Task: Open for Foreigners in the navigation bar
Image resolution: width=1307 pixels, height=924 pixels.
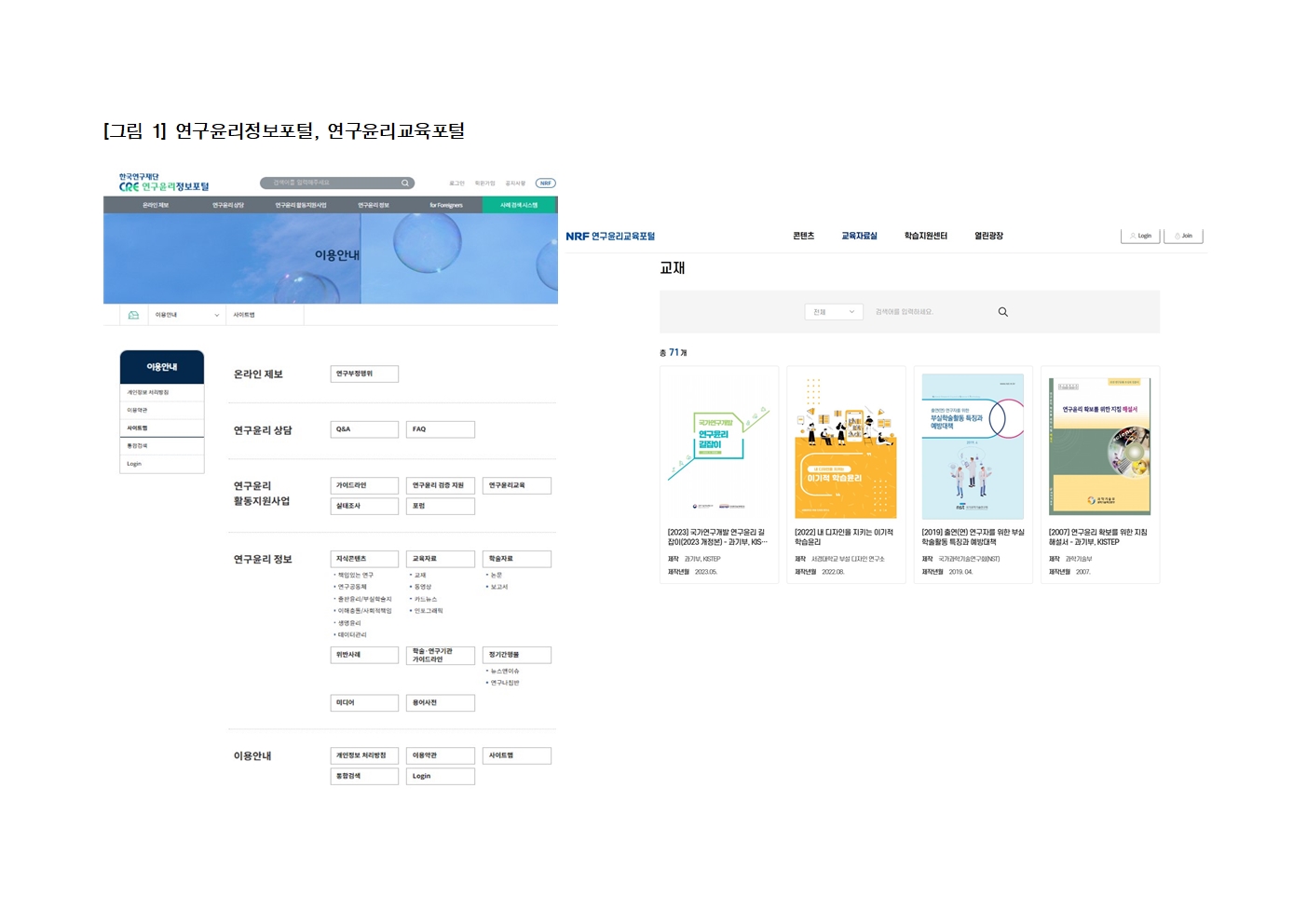Action: [x=445, y=205]
